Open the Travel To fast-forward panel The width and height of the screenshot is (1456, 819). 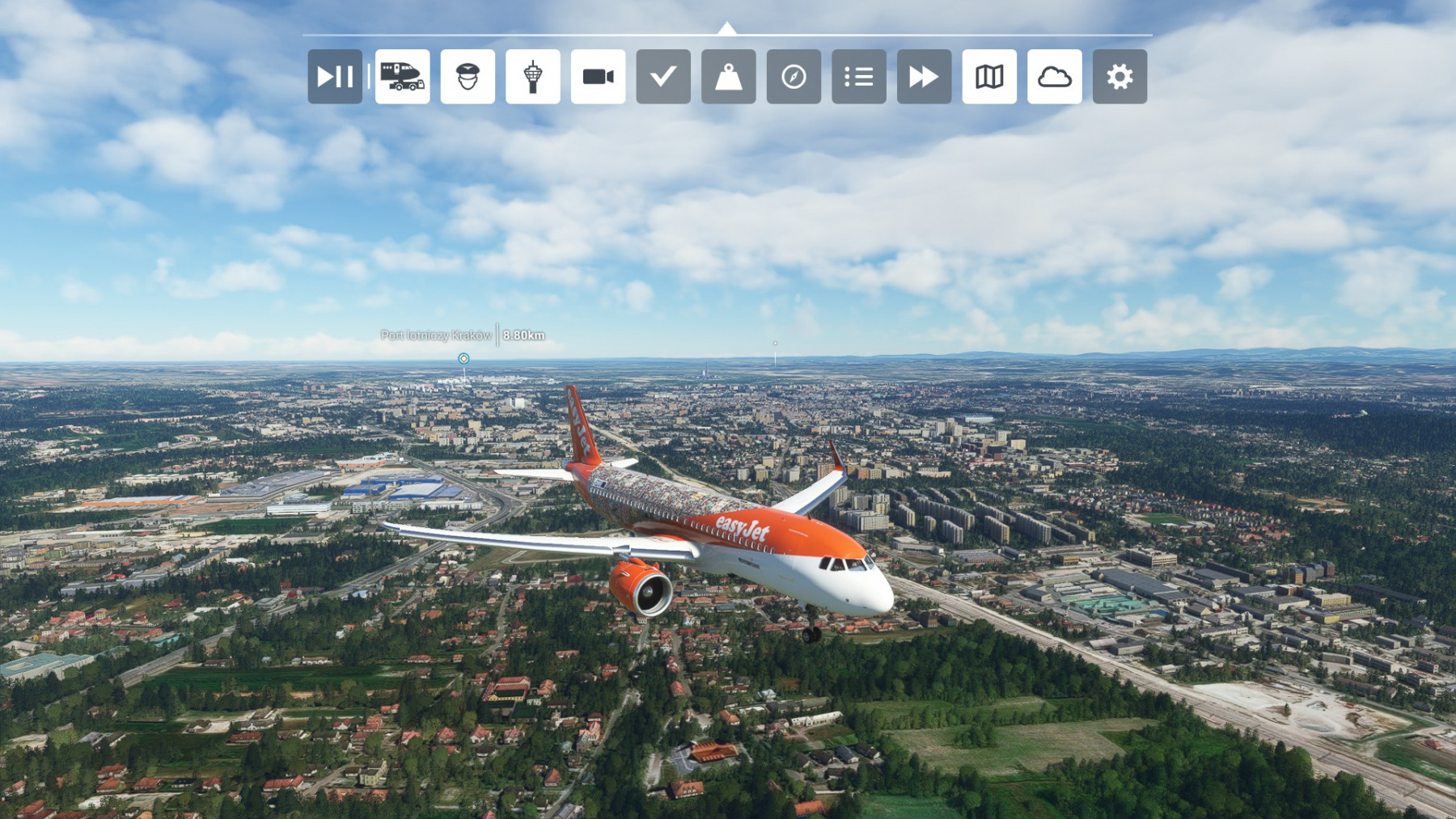pyautogui.click(x=925, y=77)
